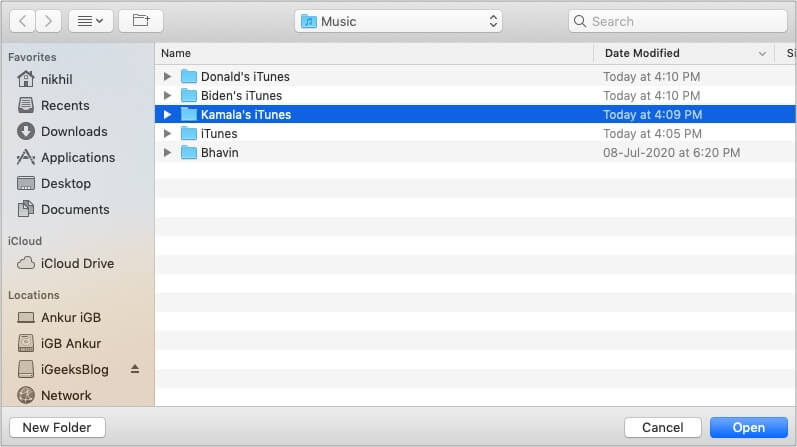Expand the Biden's iTunes folder triangle
The image size is (797, 447).
(x=167, y=96)
